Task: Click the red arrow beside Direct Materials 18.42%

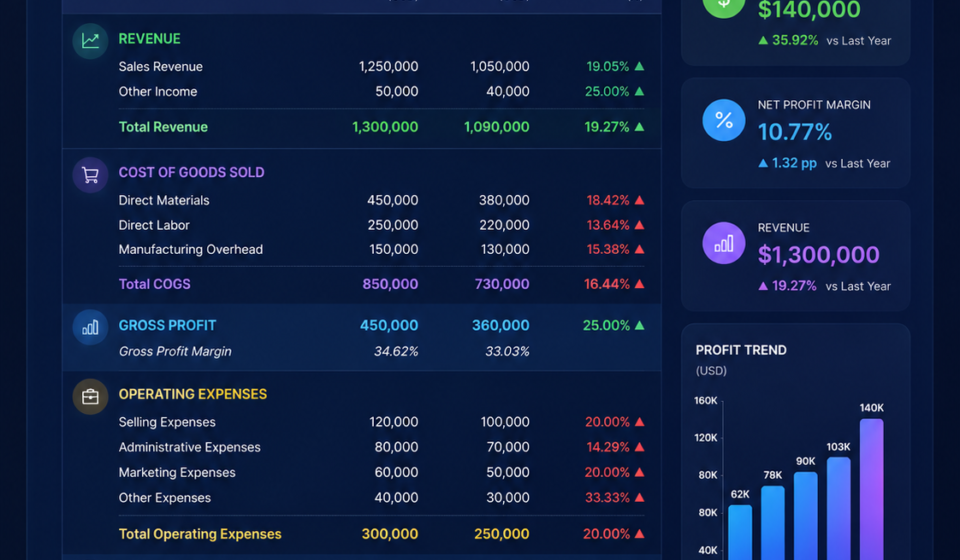Action: point(639,200)
